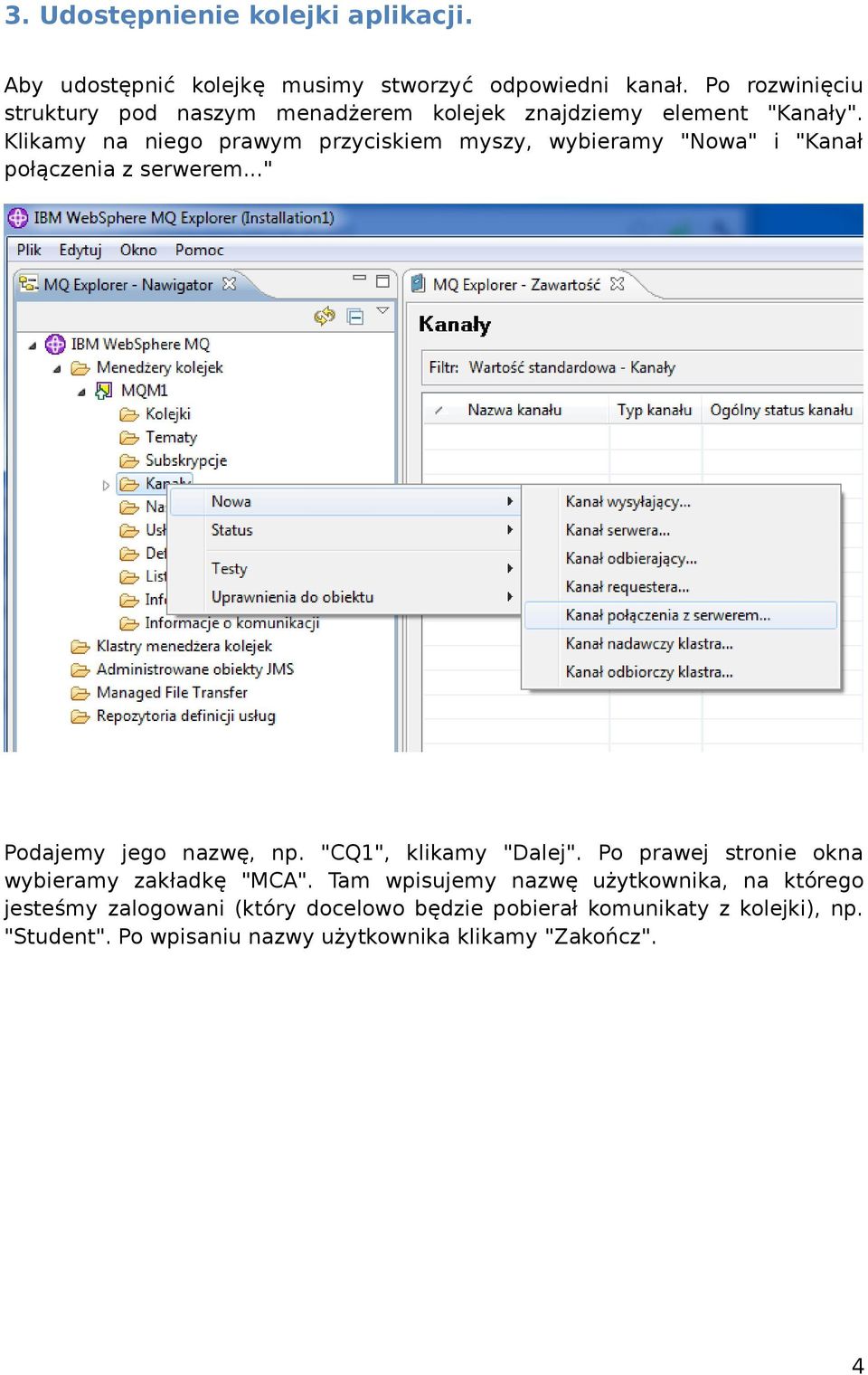Viewport: 868px width, 1375px height.
Task: Select Informacje o komunikacji tree item
Action: point(231,622)
